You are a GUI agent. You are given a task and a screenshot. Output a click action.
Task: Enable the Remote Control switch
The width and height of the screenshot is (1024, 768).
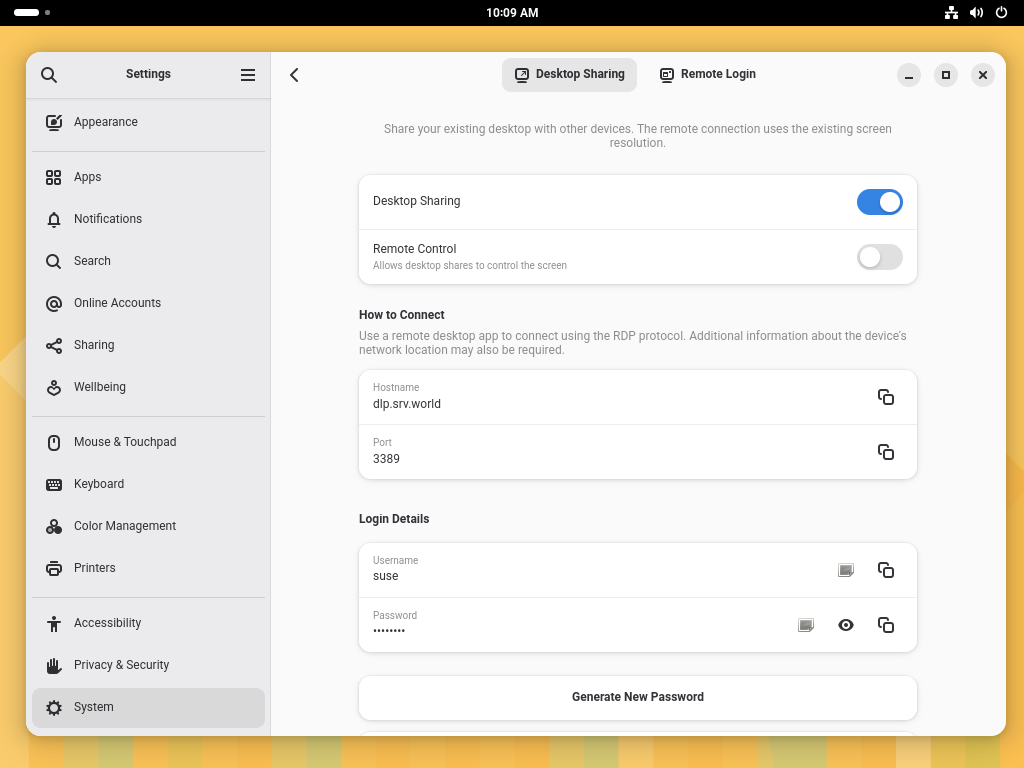pyautogui.click(x=879, y=257)
